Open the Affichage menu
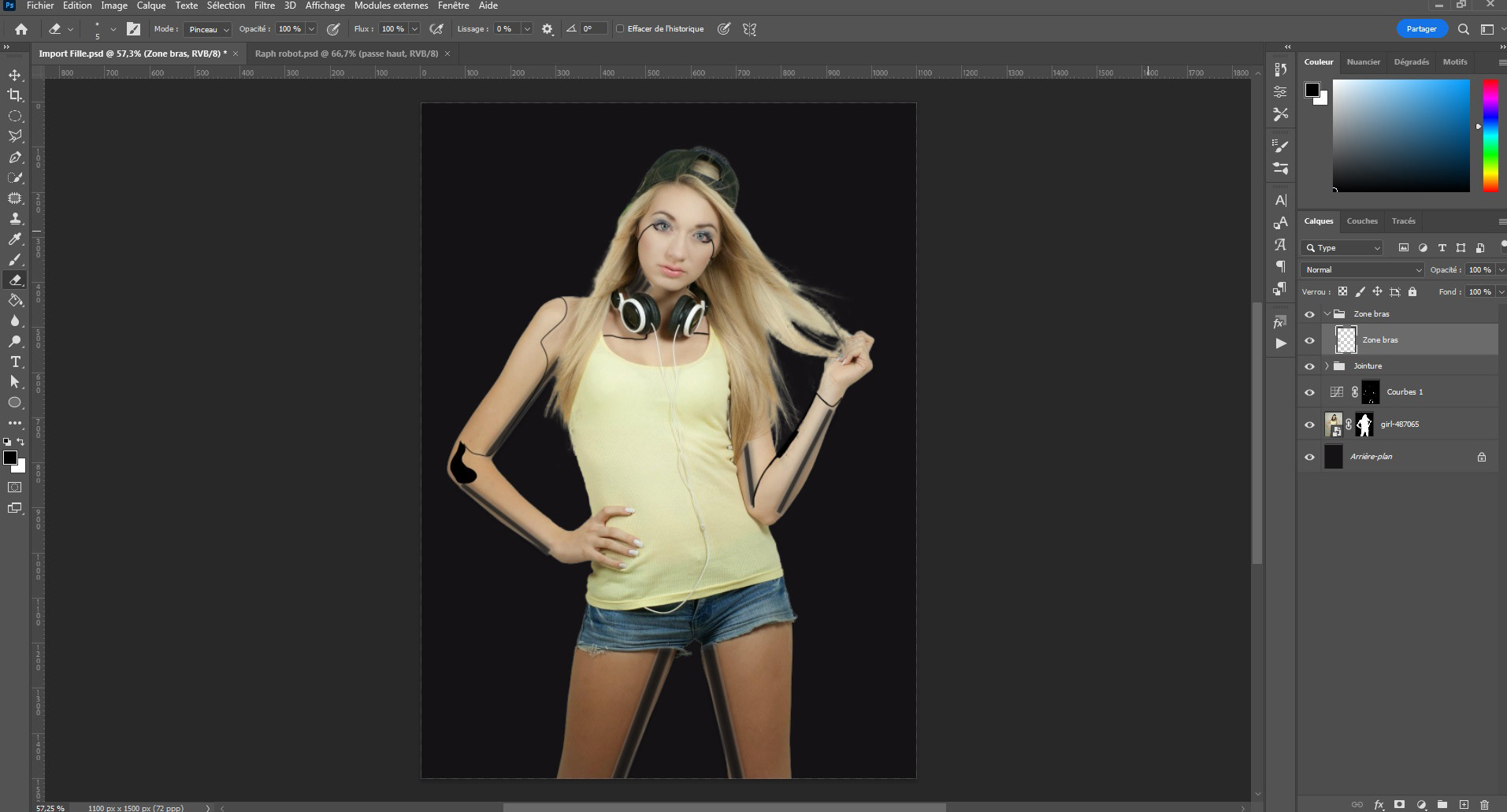Viewport: 1507px width, 812px height. coord(325,6)
